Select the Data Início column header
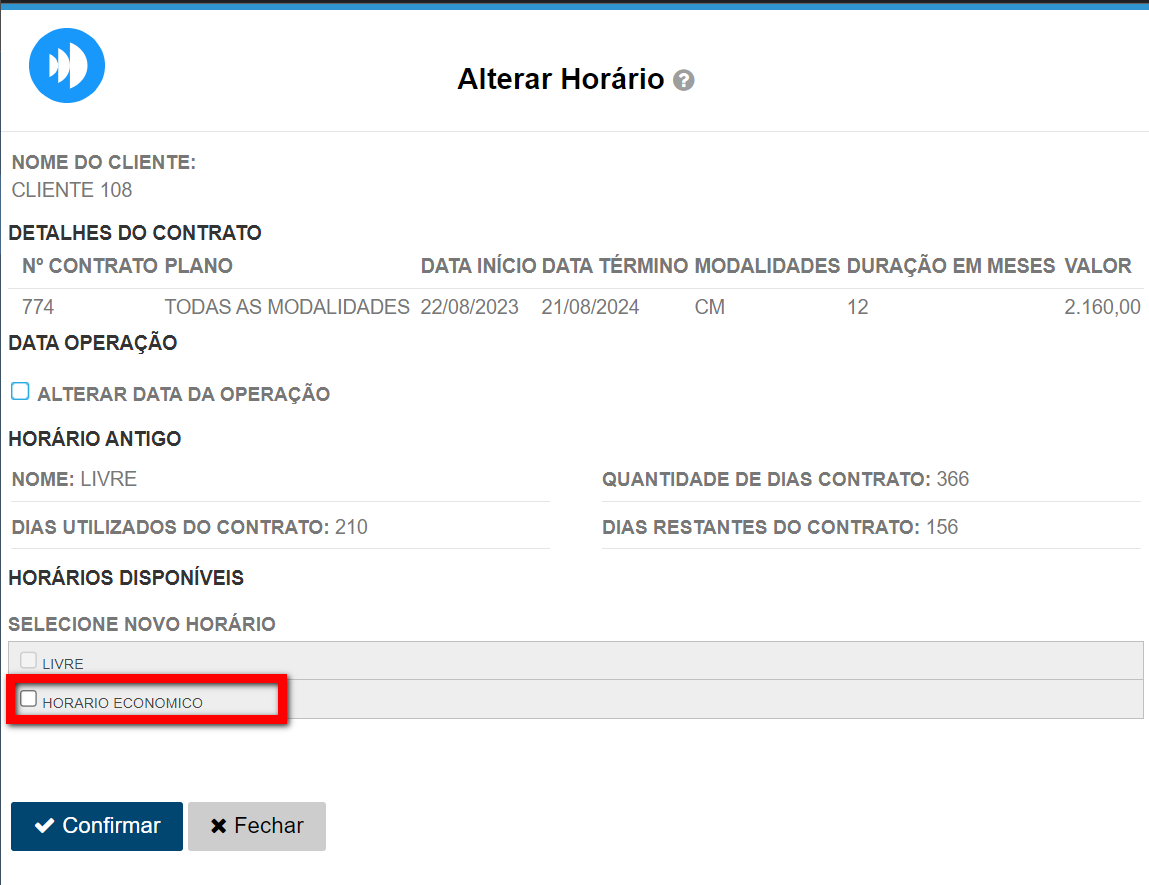Viewport: 1149px width, 885px height. (478, 266)
